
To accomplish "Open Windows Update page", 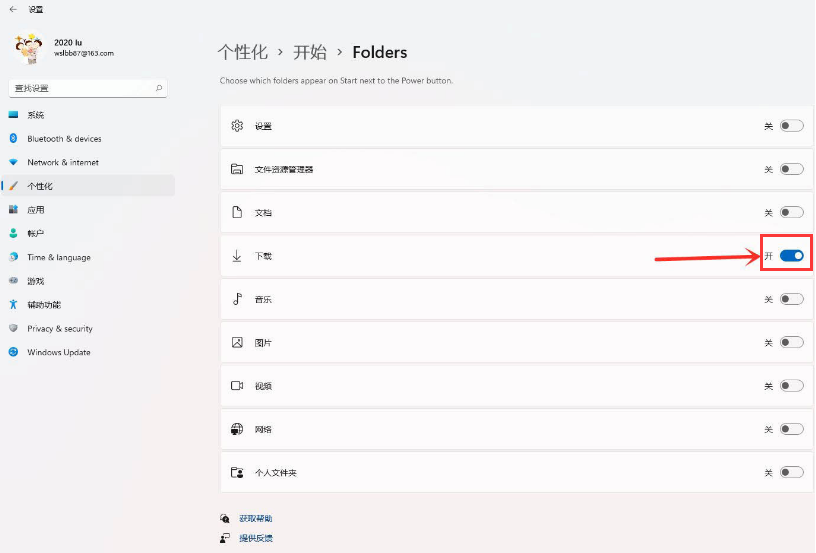I will pos(88,352).
